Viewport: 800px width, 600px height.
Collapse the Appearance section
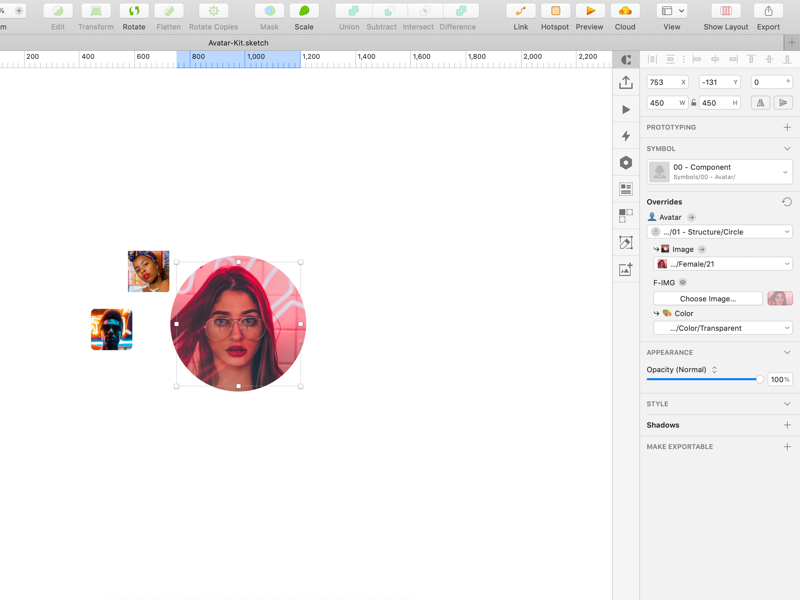787,353
